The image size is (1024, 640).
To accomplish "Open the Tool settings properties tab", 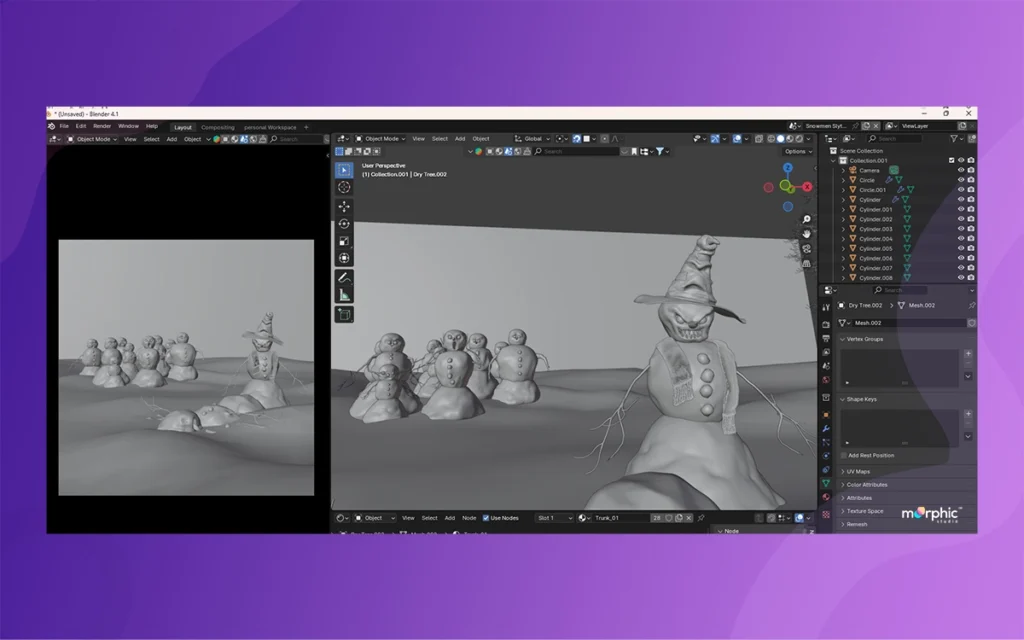I will 826,307.
